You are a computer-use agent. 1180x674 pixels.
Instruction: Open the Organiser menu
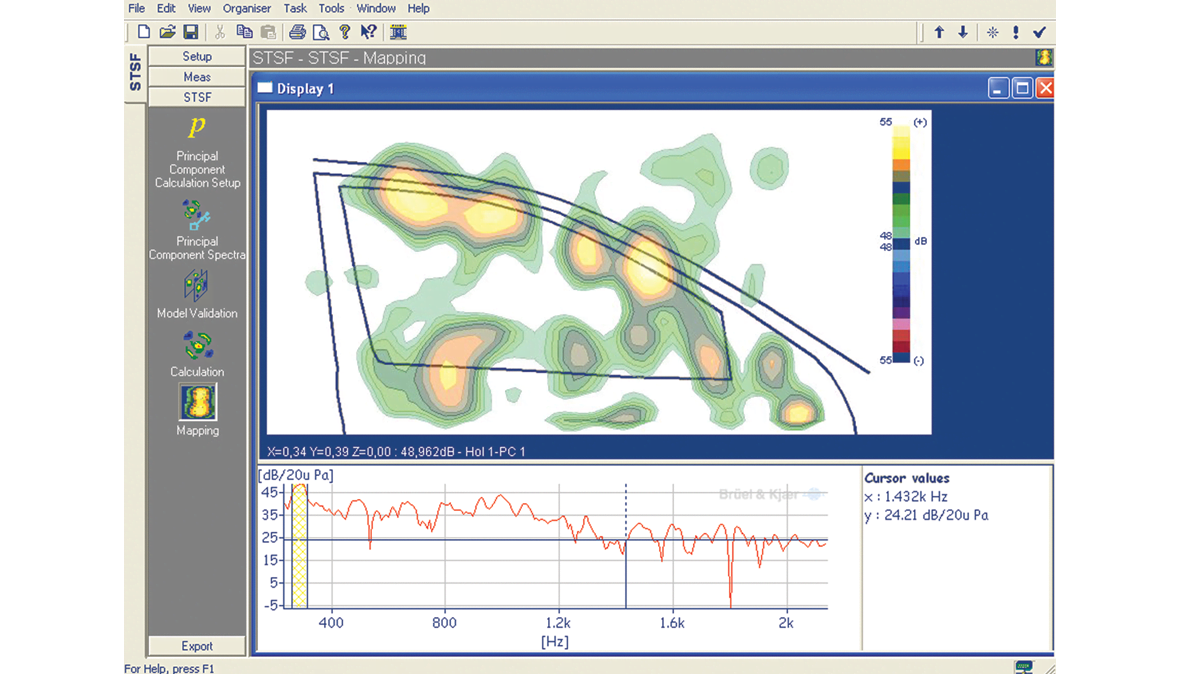[247, 8]
